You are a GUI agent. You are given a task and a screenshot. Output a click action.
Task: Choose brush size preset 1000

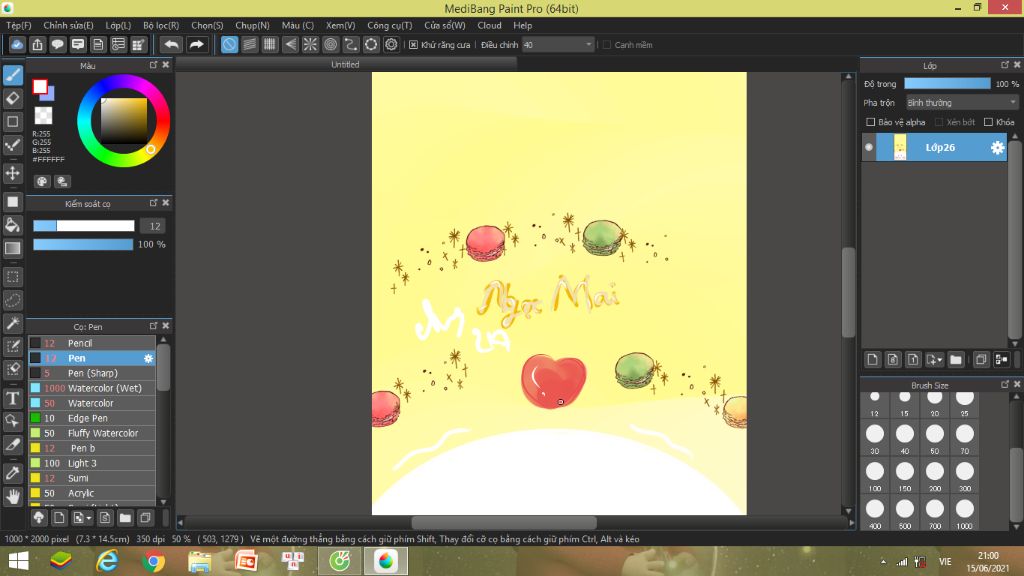tap(965, 513)
